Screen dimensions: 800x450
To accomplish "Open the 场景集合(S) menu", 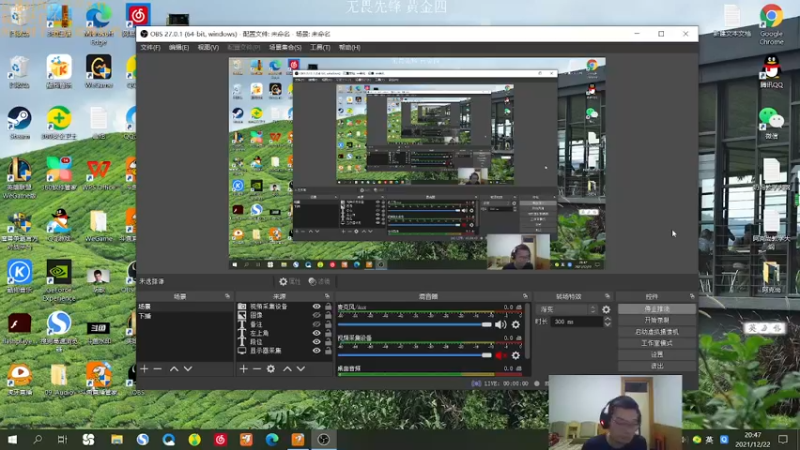I will (285, 47).
